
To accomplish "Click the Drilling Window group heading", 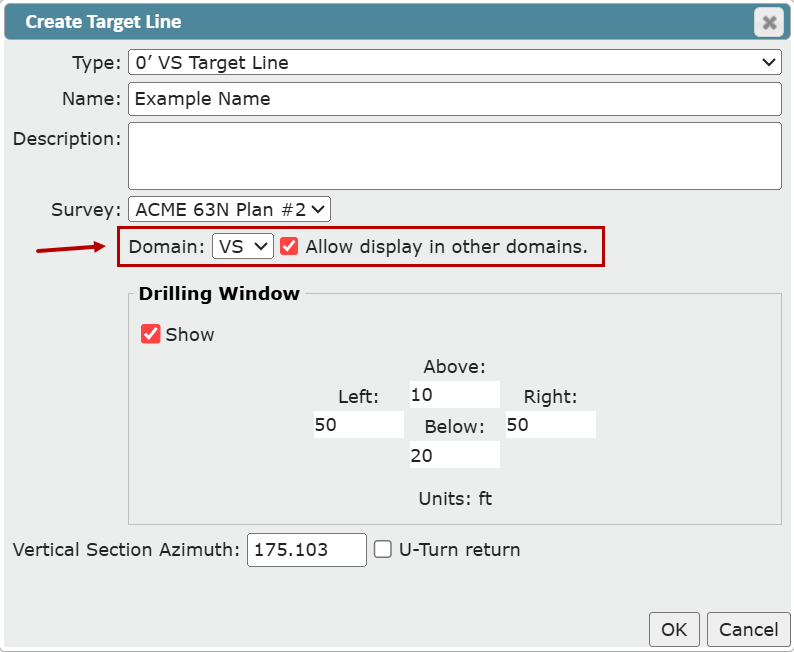I will [x=219, y=294].
